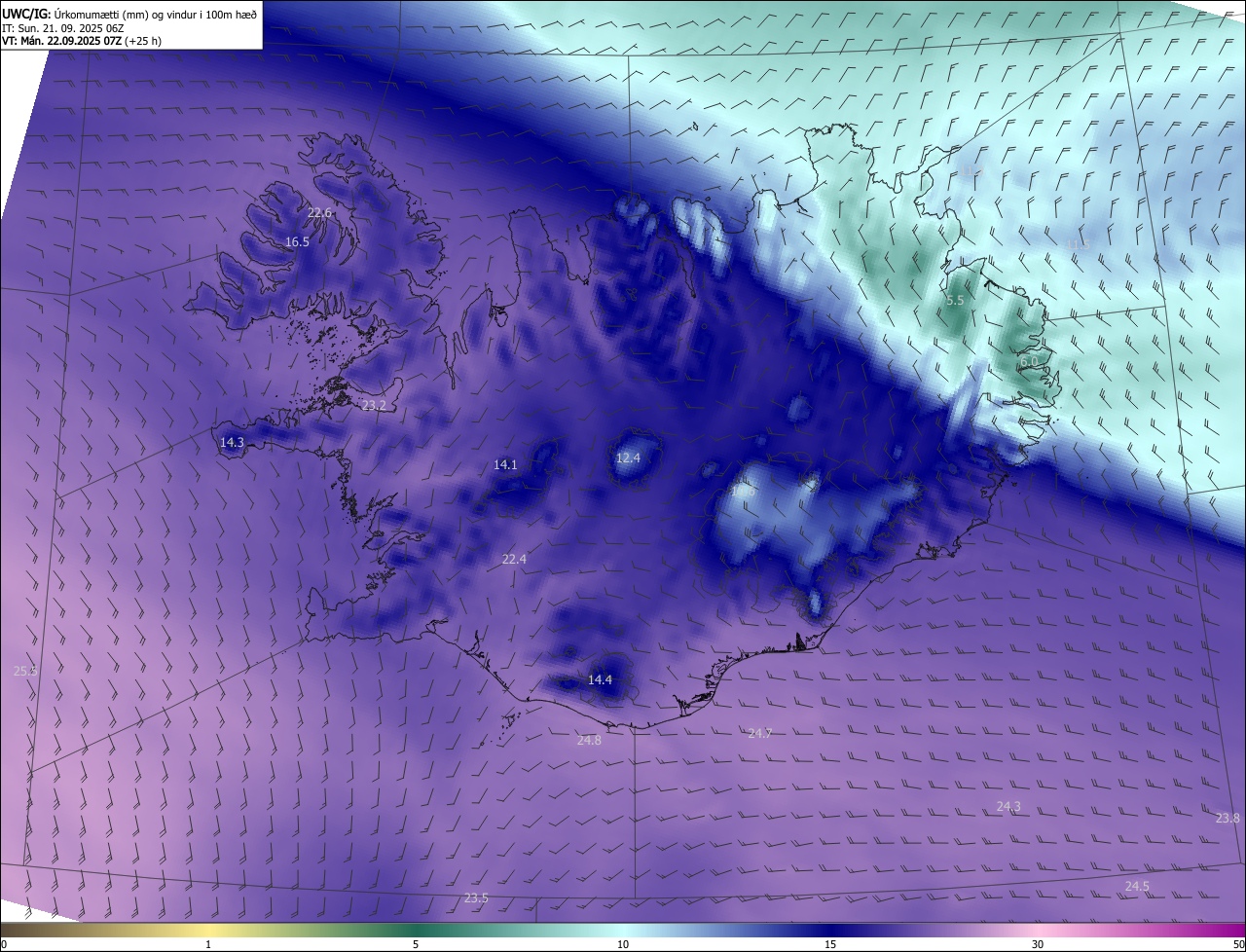Click the 23.8 value at the right edge
Viewport: 1246px width, 952px height.
pyautogui.click(x=1228, y=818)
